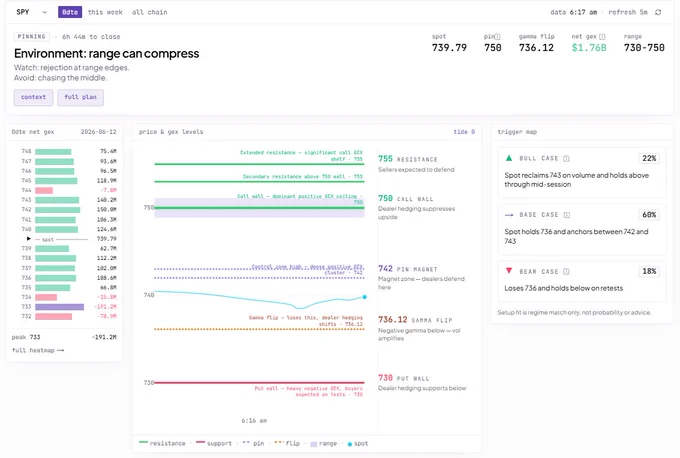
Task: Click the 755 RESISTANCE level label
Action: (408, 159)
